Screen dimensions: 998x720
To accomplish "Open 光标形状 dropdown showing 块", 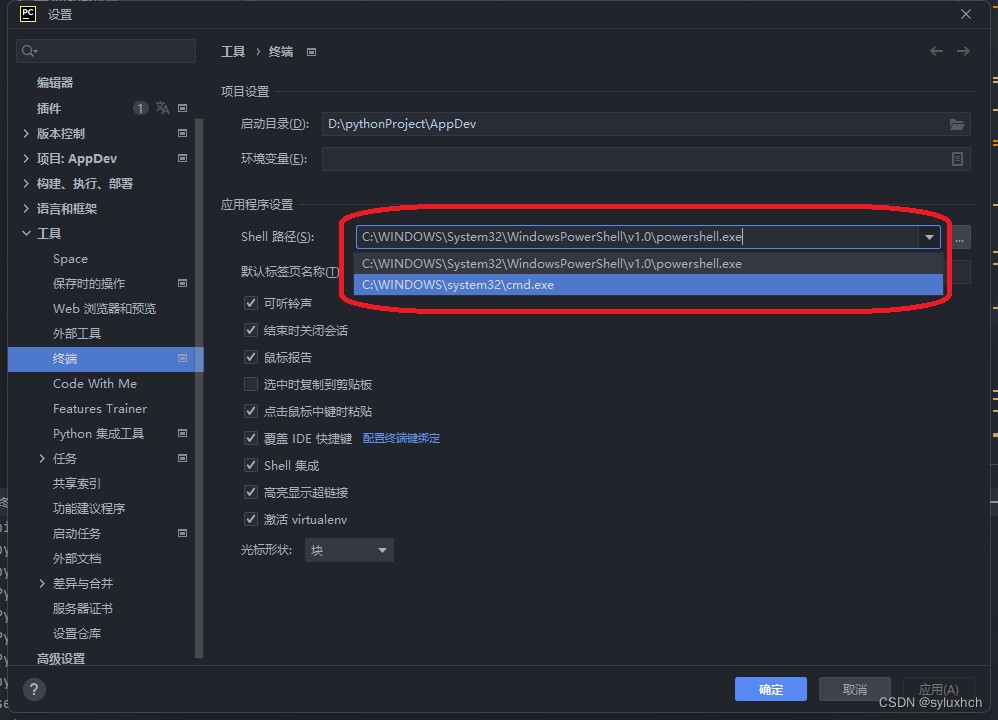I will 349,550.
